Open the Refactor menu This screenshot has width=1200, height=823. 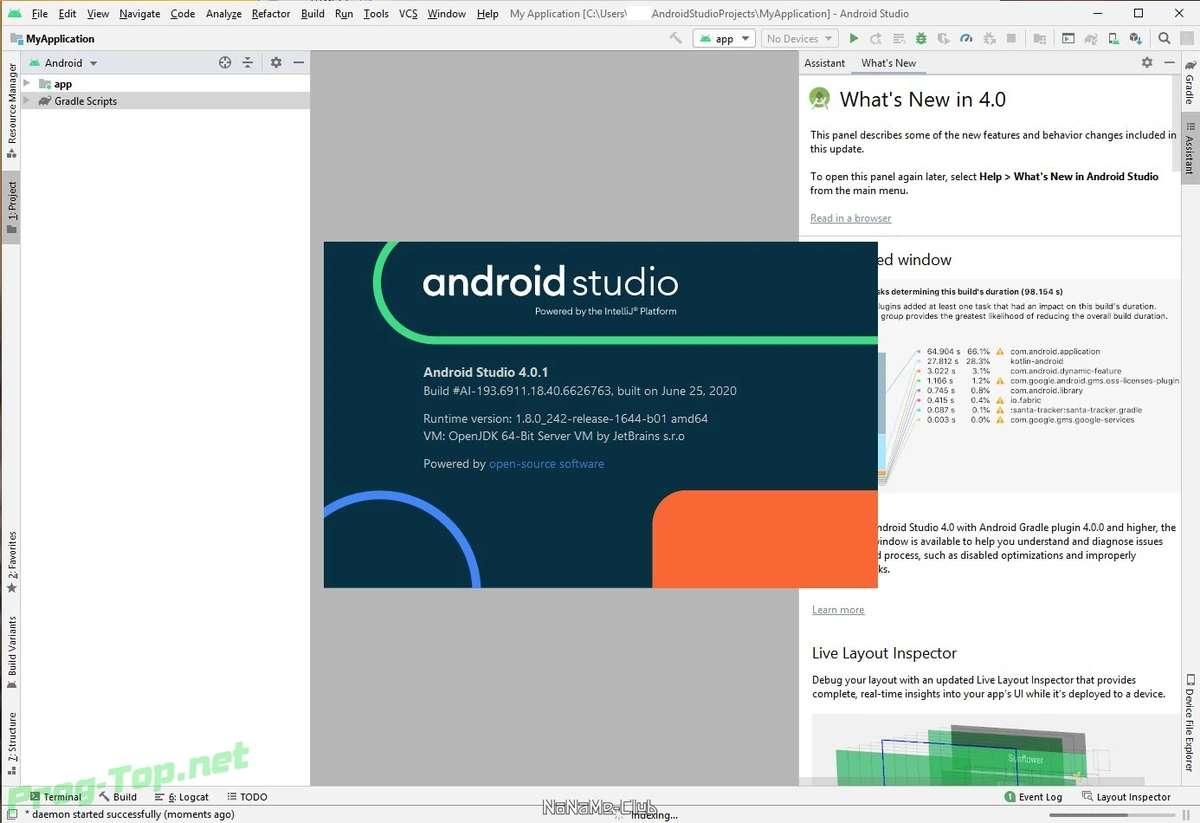coord(271,14)
